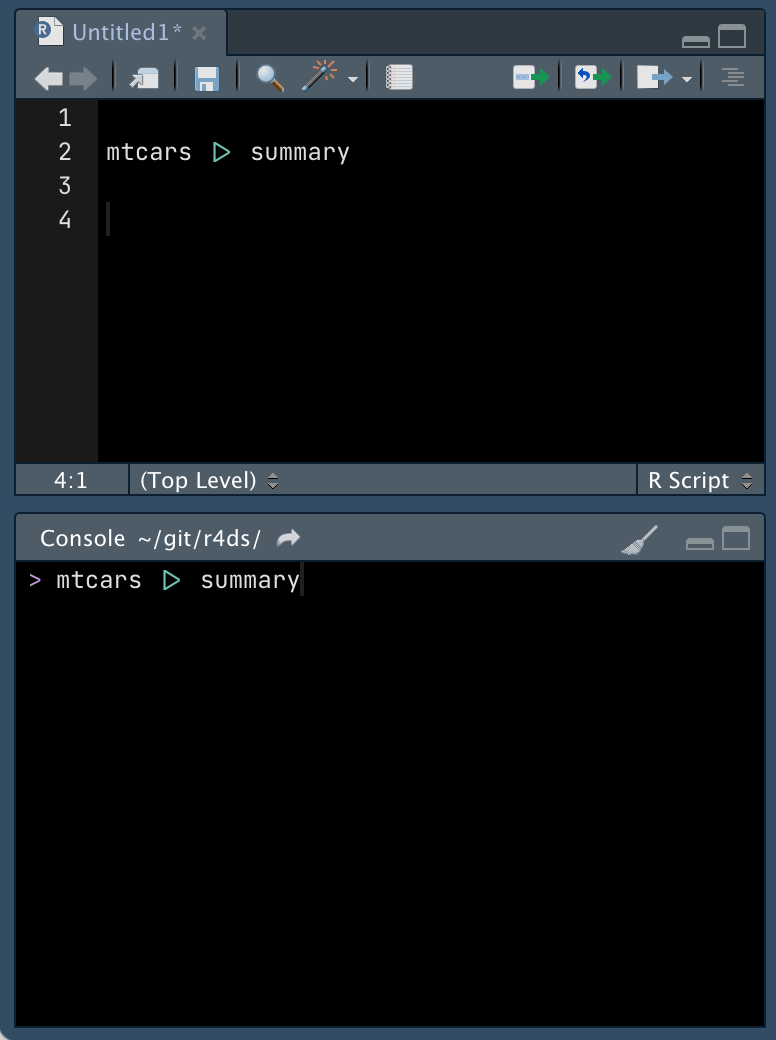Save the current script
This screenshot has width=776, height=1040.
[x=207, y=76]
